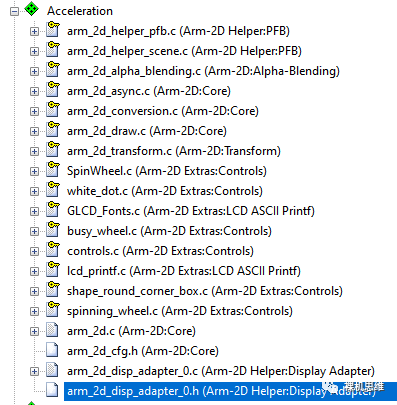Select the Acceleration group label
The width and height of the screenshot is (397, 405).
[80, 11]
